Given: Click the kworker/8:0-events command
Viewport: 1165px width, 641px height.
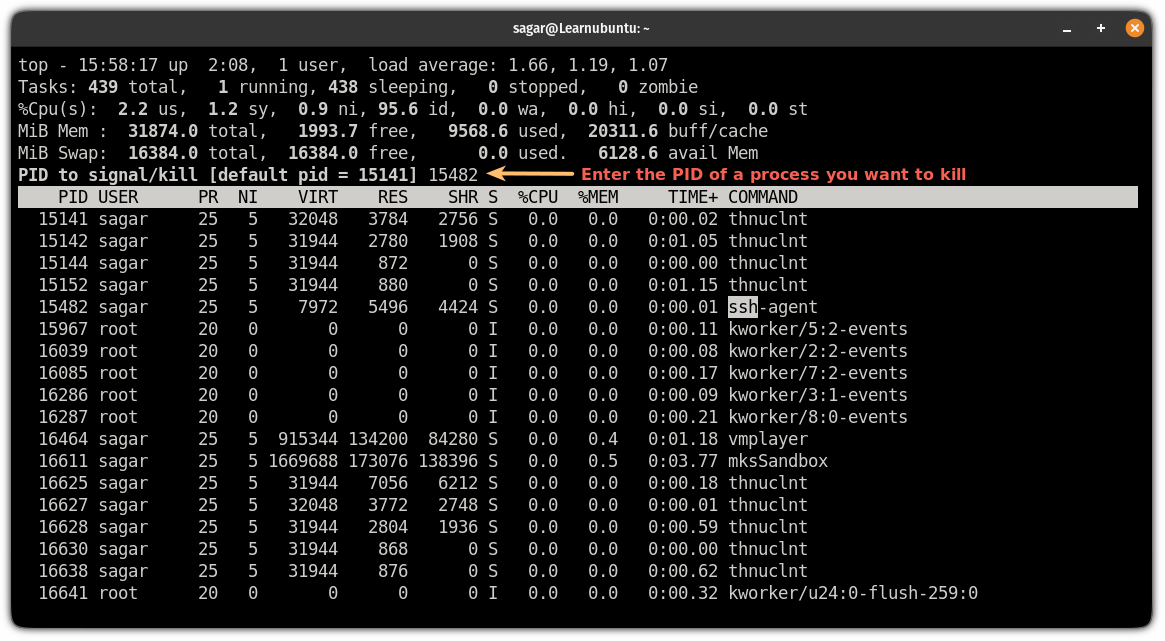Looking at the screenshot, I should 817,417.
